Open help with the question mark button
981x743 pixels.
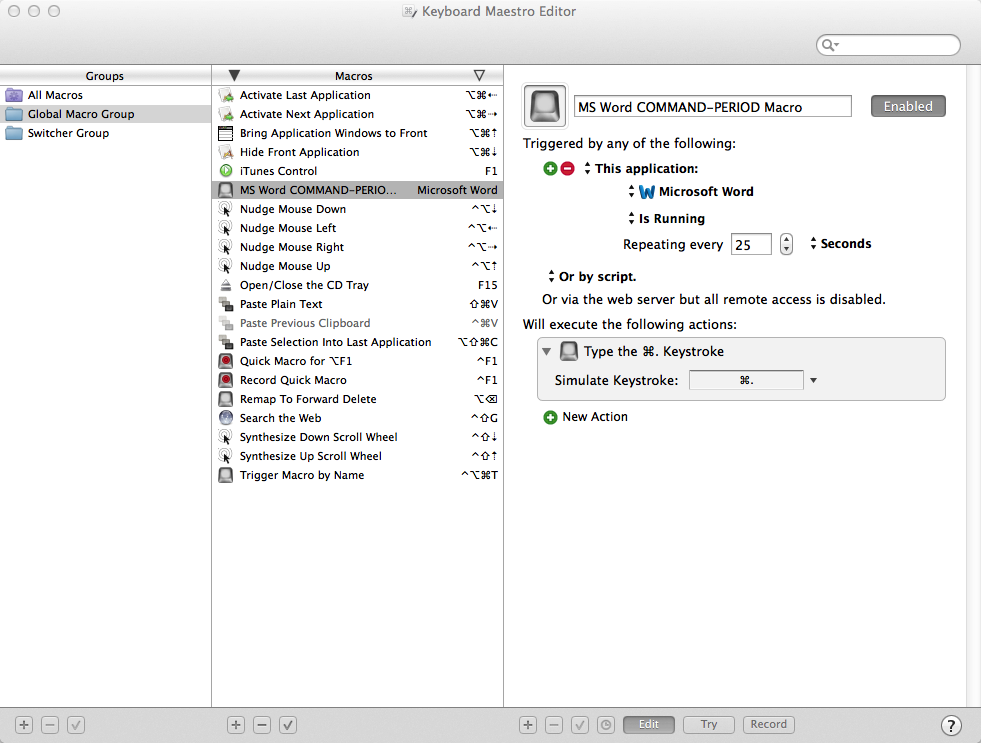coord(951,725)
